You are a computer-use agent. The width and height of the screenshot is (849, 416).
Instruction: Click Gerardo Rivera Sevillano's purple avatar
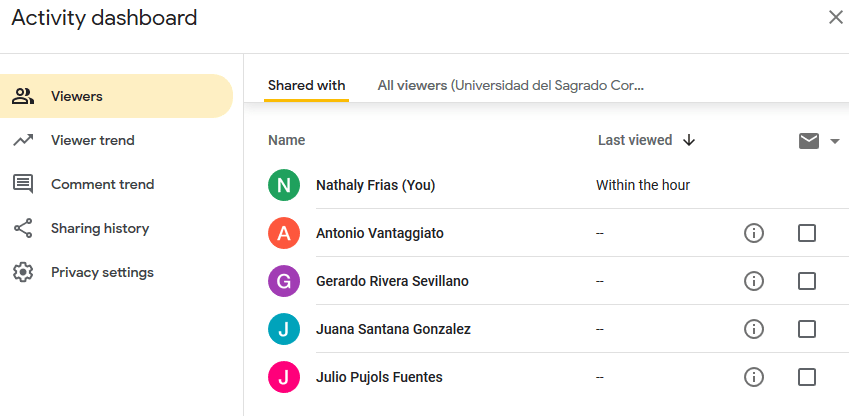284,281
